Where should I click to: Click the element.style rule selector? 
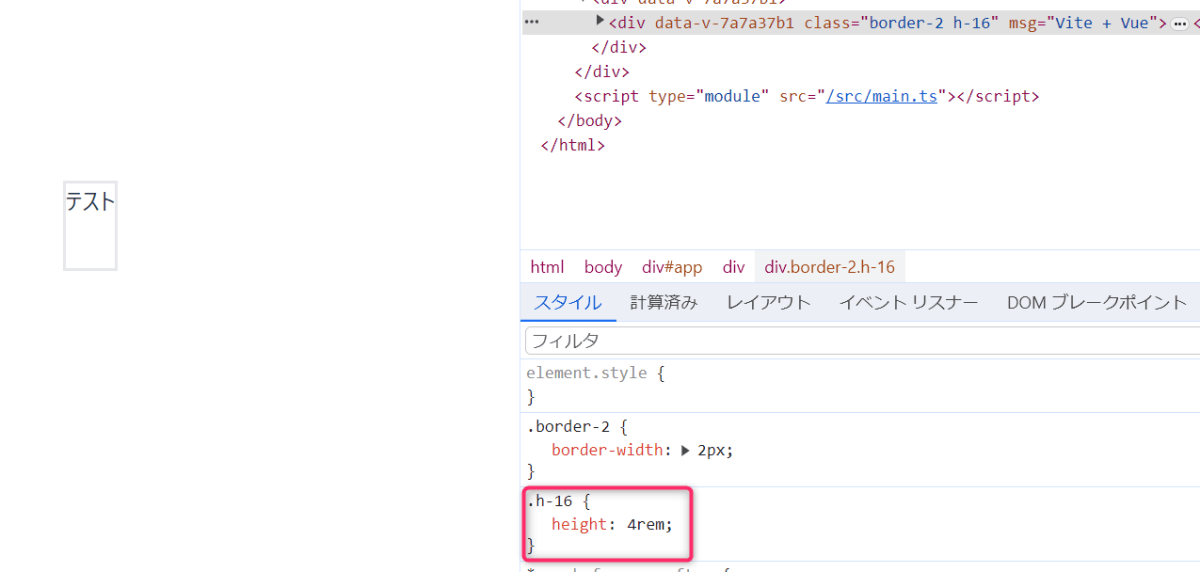[589, 373]
